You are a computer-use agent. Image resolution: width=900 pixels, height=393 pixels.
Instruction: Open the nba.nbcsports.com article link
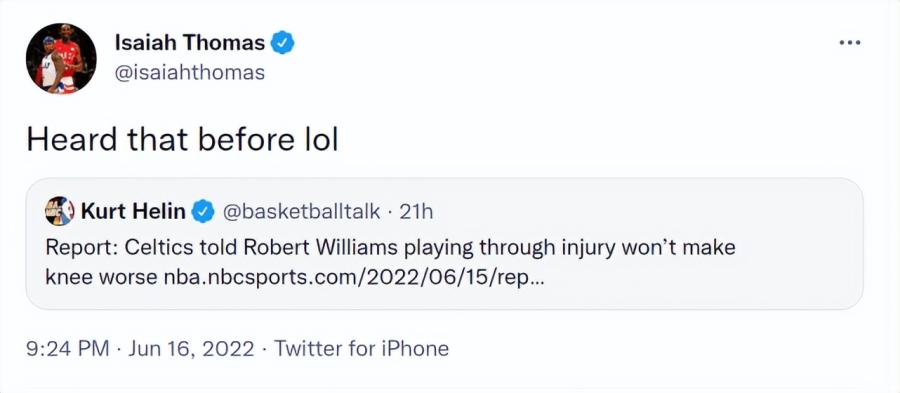(352, 278)
